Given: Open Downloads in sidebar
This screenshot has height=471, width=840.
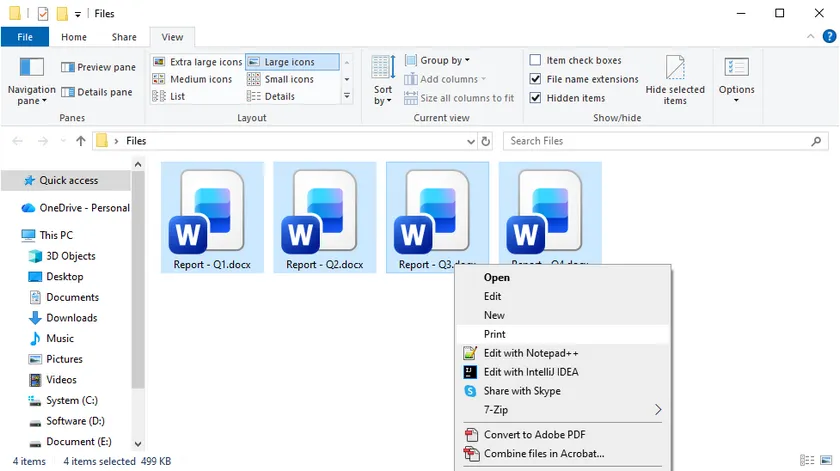Looking at the screenshot, I should pos(63,318).
